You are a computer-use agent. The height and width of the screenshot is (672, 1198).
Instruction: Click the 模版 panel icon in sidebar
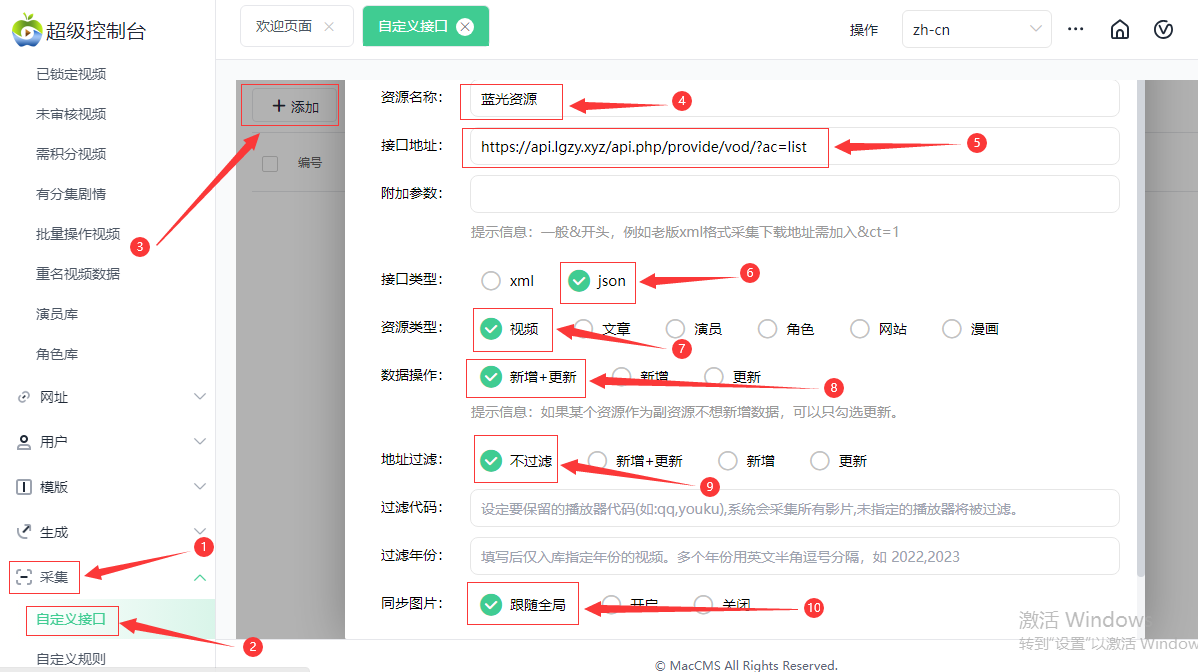(26, 487)
